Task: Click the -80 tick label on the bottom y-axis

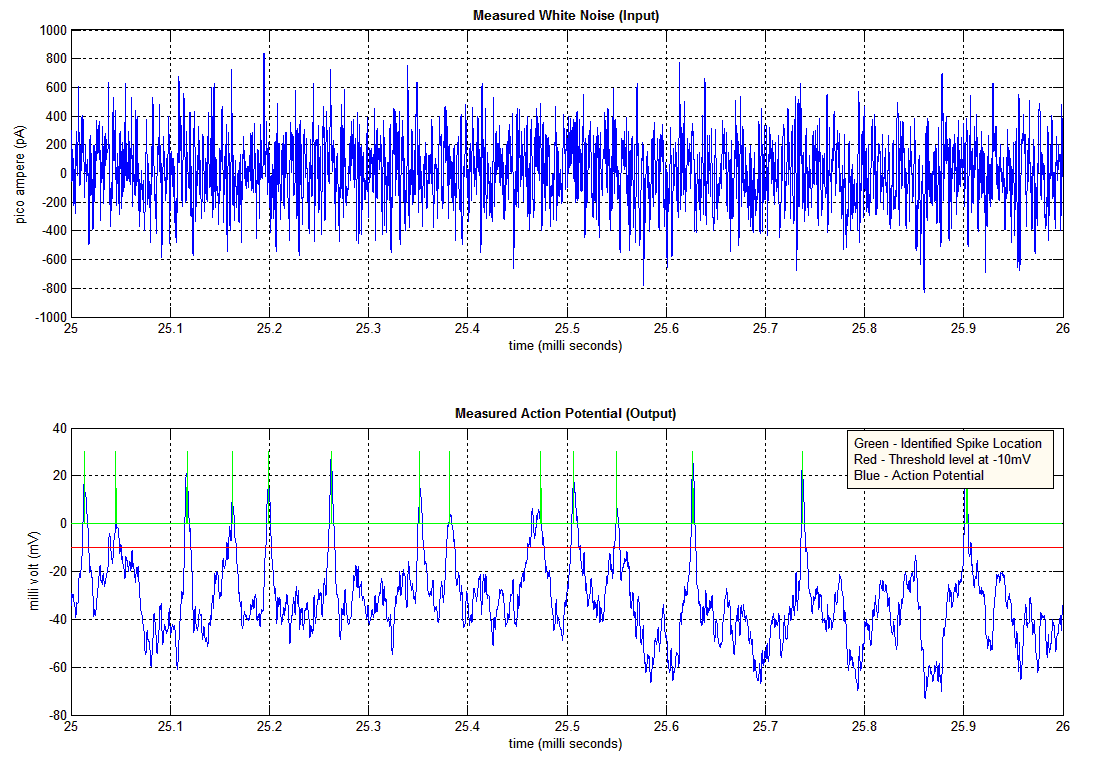Action: point(56,716)
